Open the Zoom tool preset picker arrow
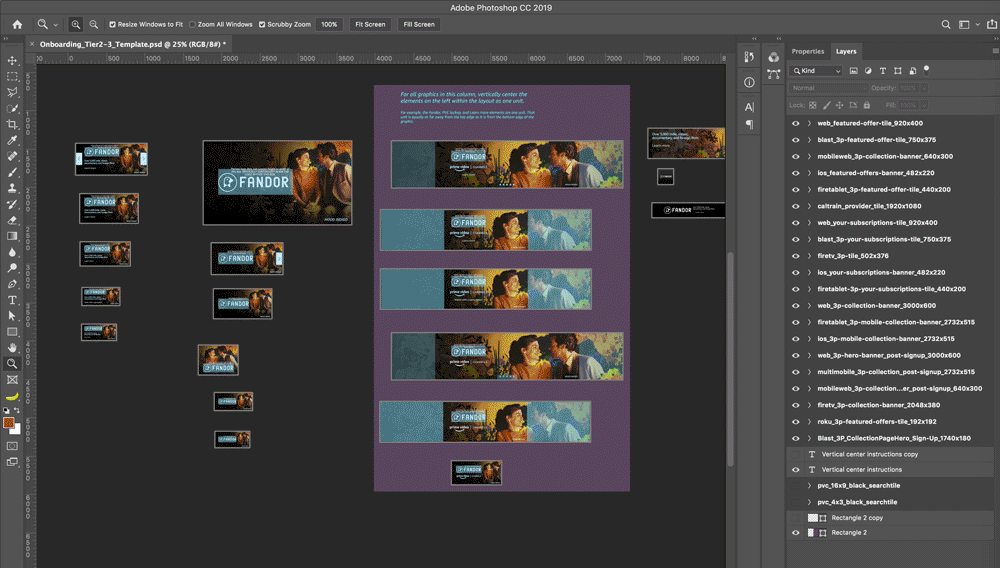The height and width of the screenshot is (568, 1000). tap(55, 25)
